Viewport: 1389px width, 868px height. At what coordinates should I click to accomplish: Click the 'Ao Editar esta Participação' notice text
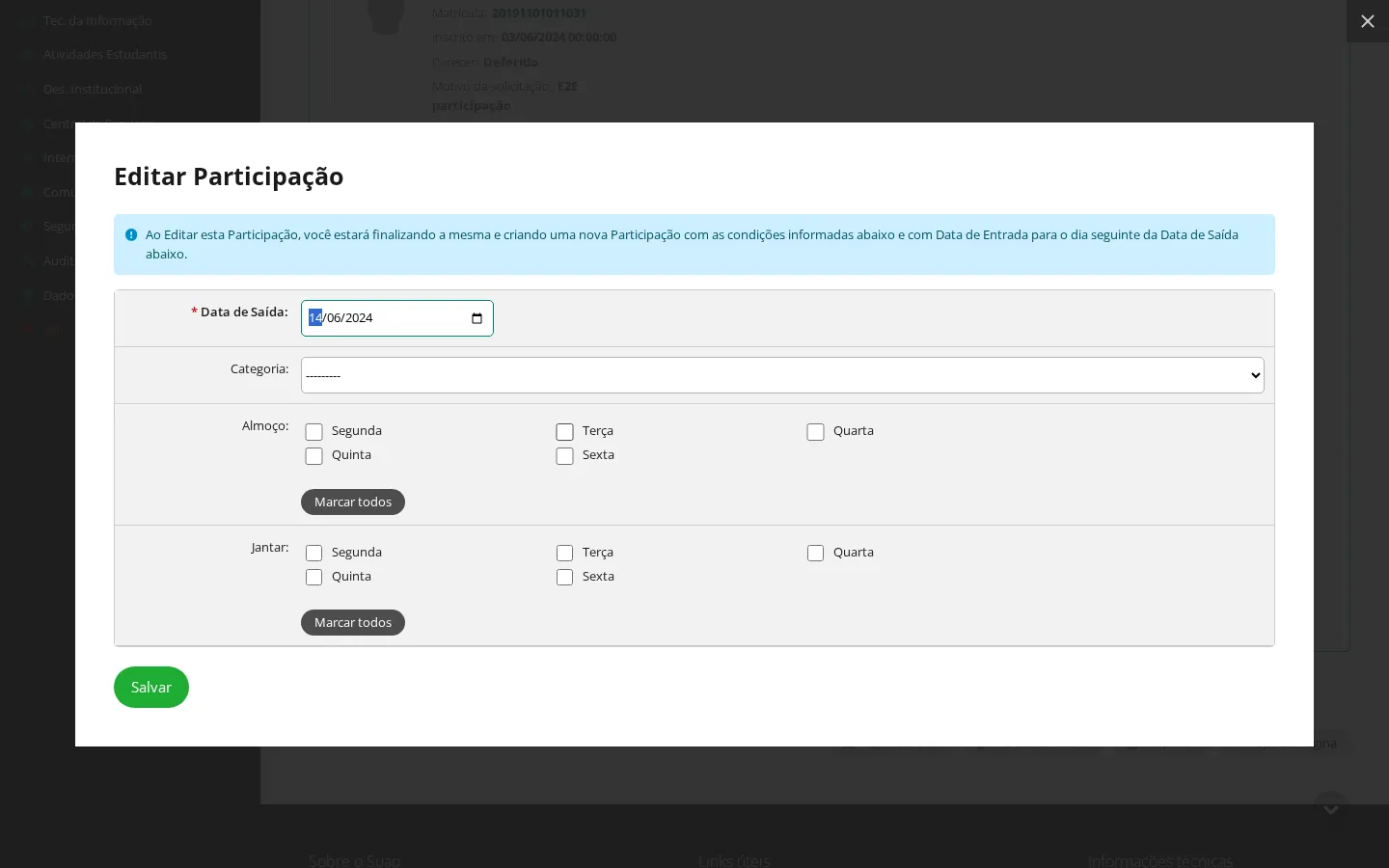click(692, 244)
